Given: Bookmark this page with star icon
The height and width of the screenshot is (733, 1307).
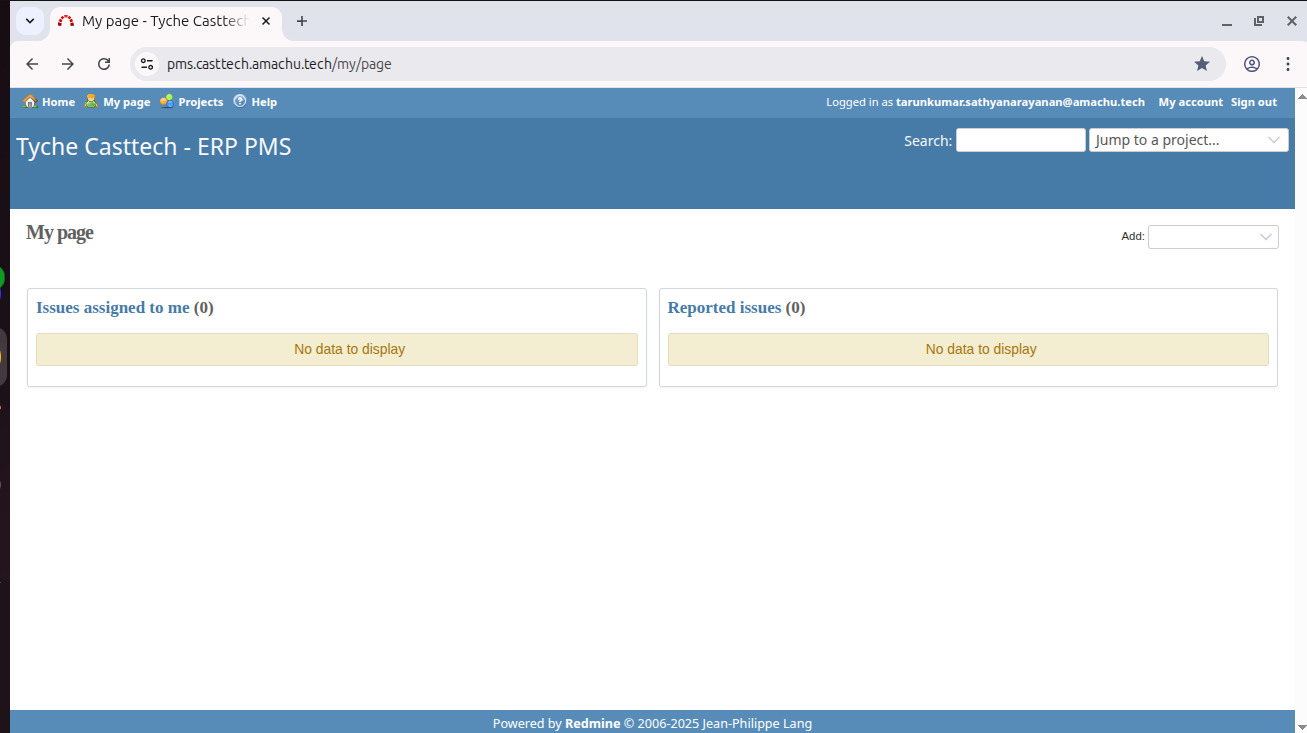Looking at the screenshot, I should (x=1202, y=64).
